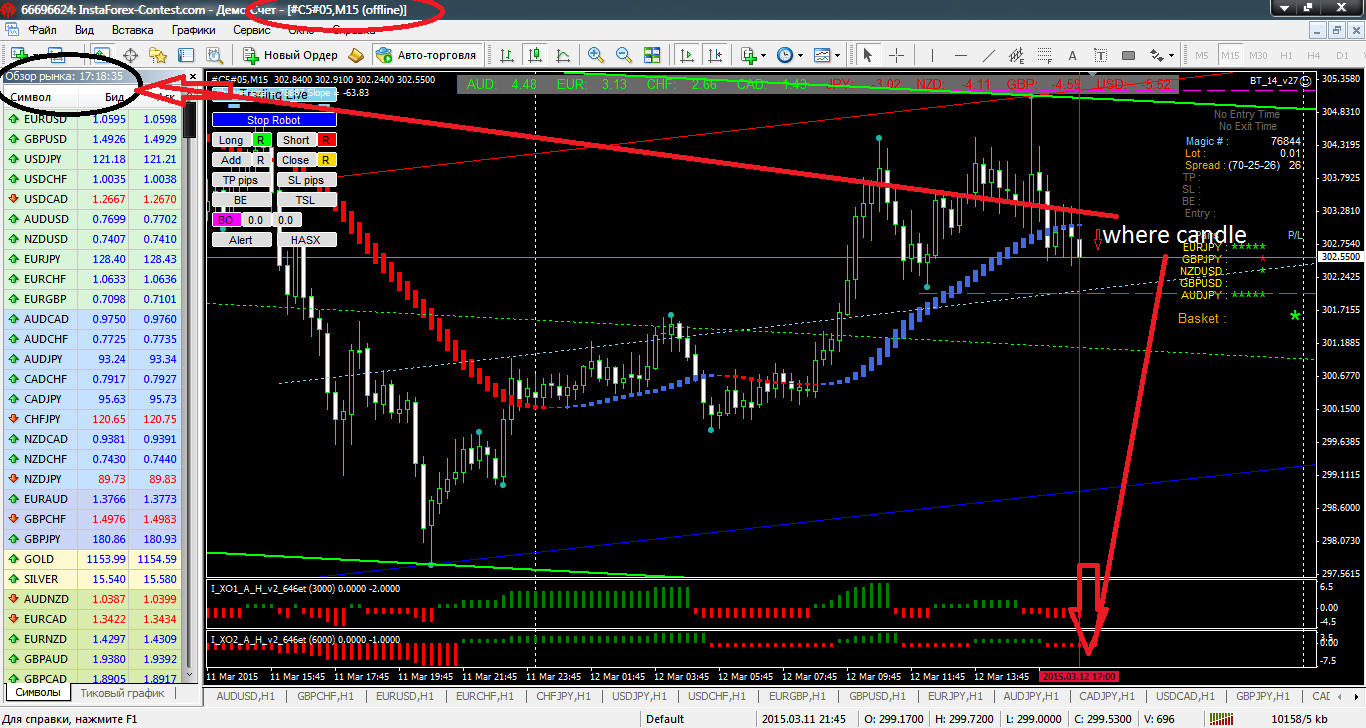Image resolution: width=1366 pixels, height=728 pixels.
Task: Open the Вставка menu
Action: (132, 30)
